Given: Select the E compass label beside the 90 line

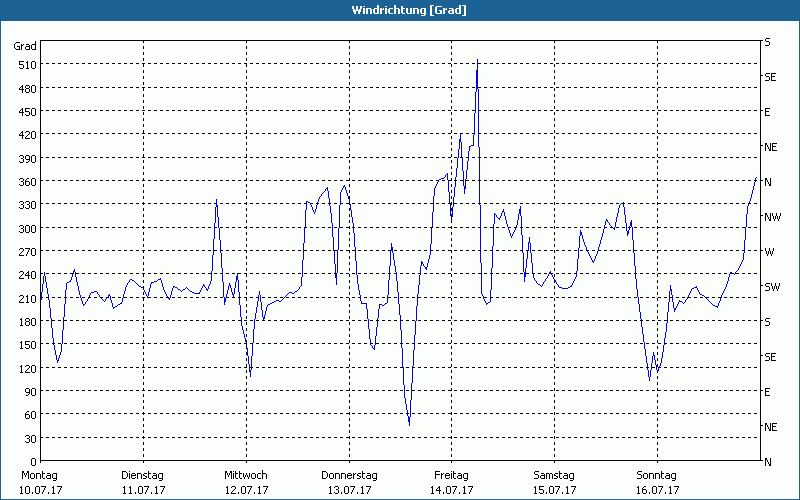Looking at the screenshot, I should pyautogui.click(x=767, y=392).
